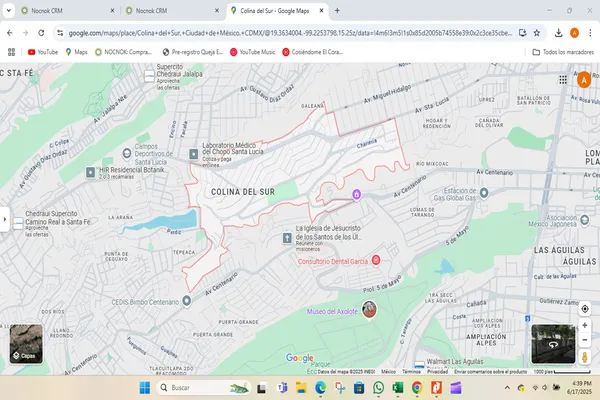Open the NOCNOK: Compra bookmark
The image size is (600, 400).
124,52
